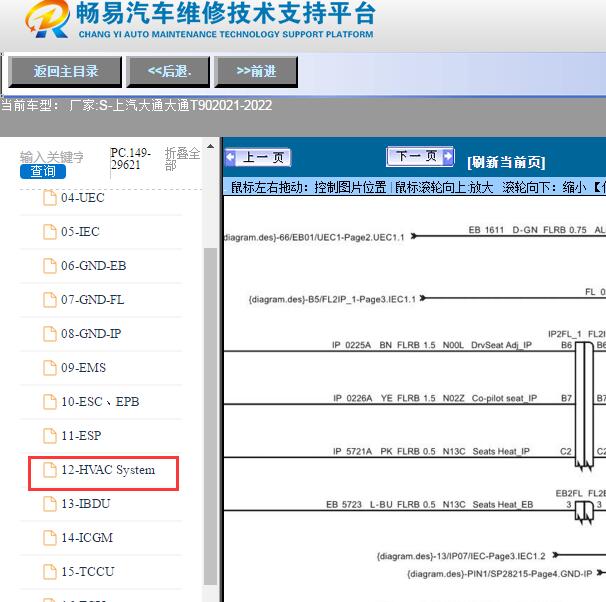Viewport: 606px width, 602px height.
Task: Click the IP 0226A Co-pilot seat_IP wire label
Action: pos(435,398)
